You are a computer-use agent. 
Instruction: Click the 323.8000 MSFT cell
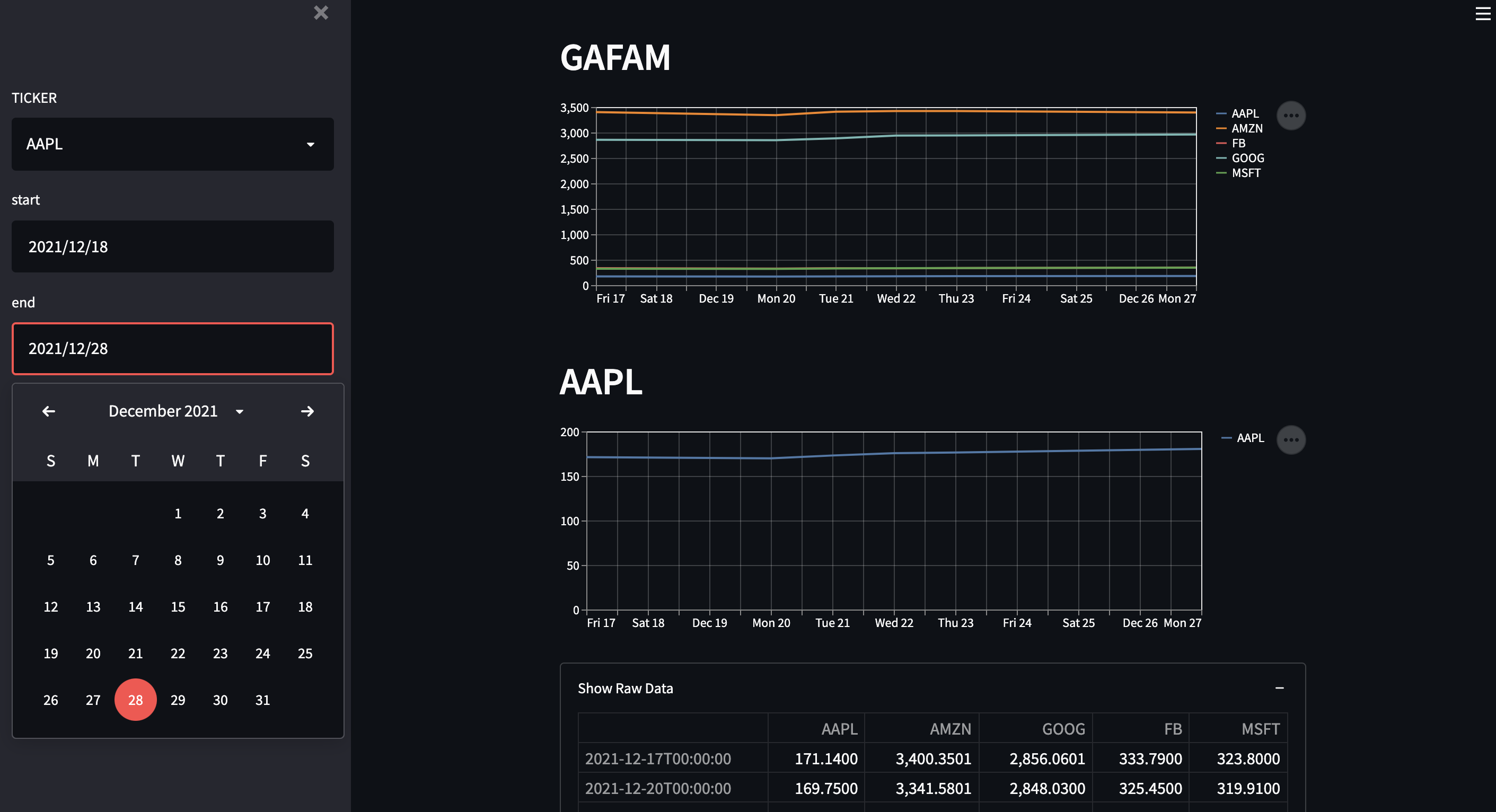coord(1238,758)
